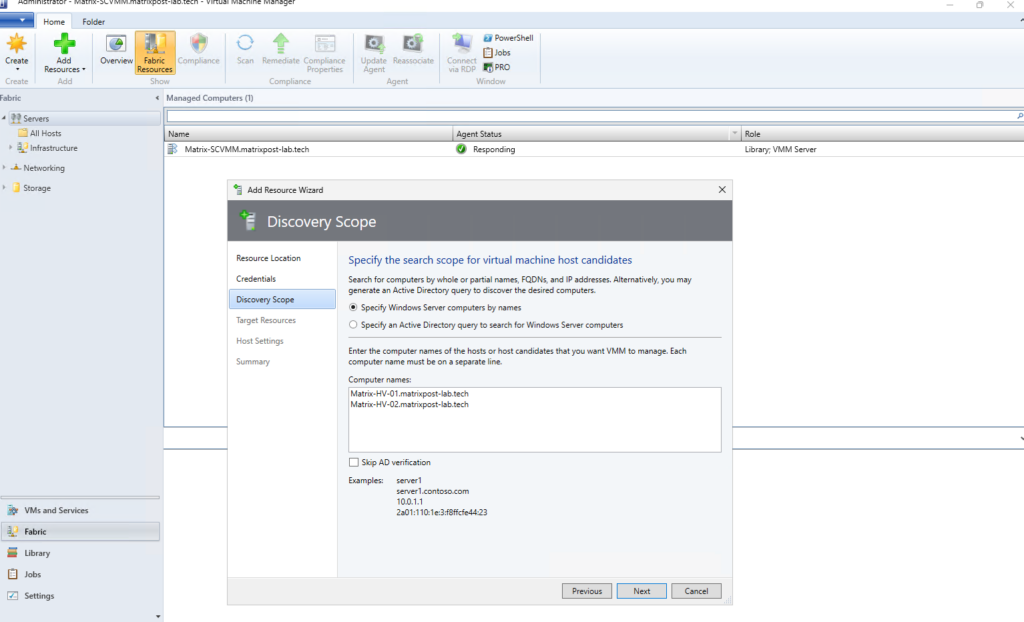The height and width of the screenshot is (622, 1024).
Task: Open VMs and Services workspace
Action: (80, 510)
